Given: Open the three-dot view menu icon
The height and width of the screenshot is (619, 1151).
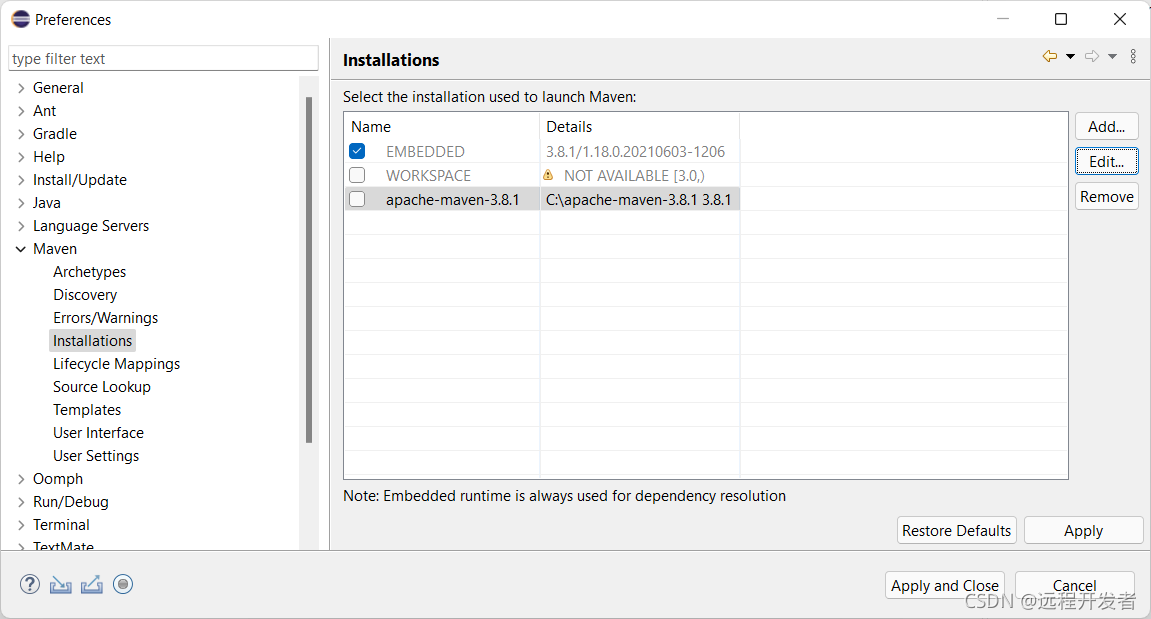Looking at the screenshot, I should [x=1133, y=57].
